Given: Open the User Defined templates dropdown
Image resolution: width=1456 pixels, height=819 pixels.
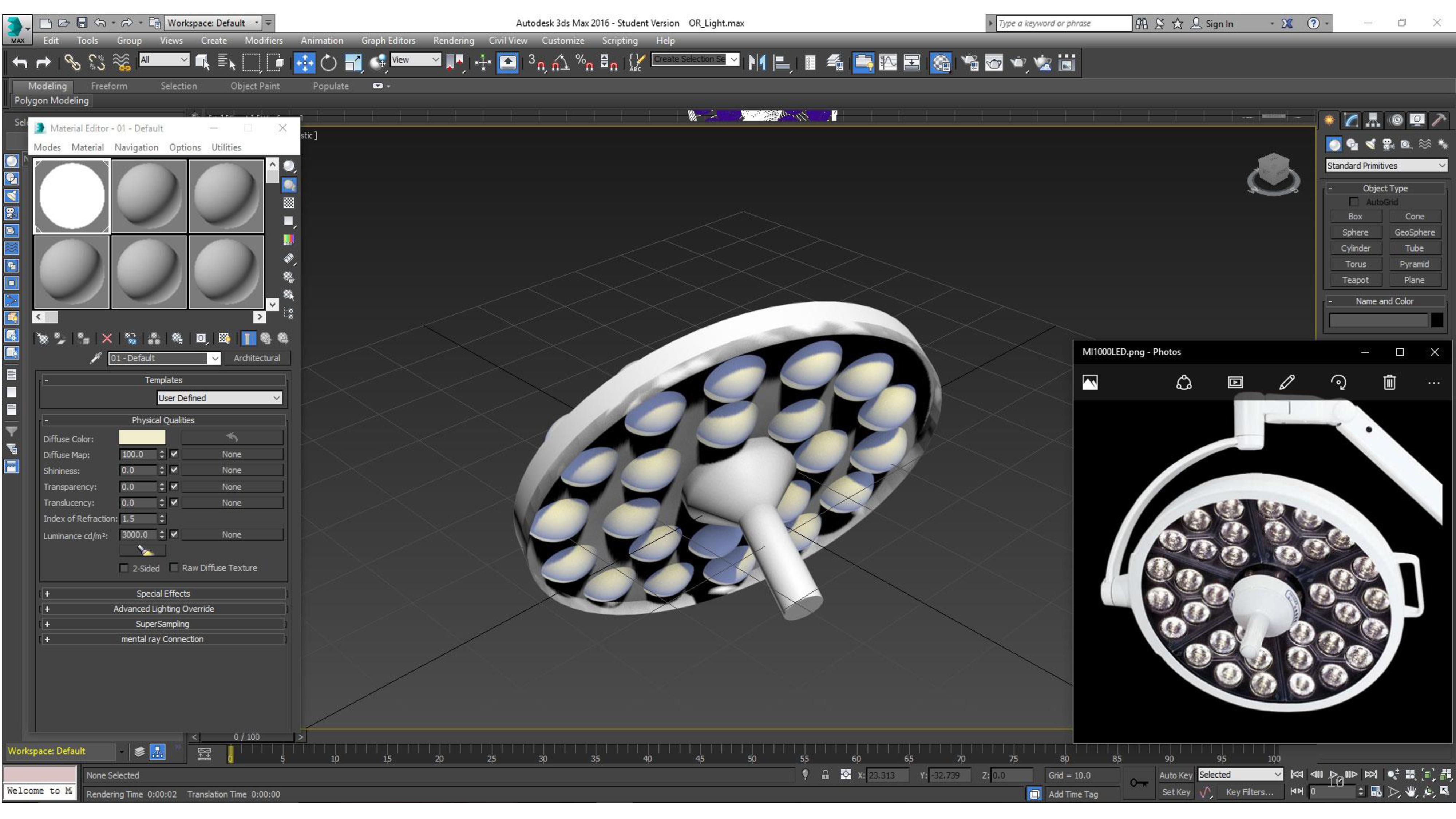Looking at the screenshot, I should 219,398.
